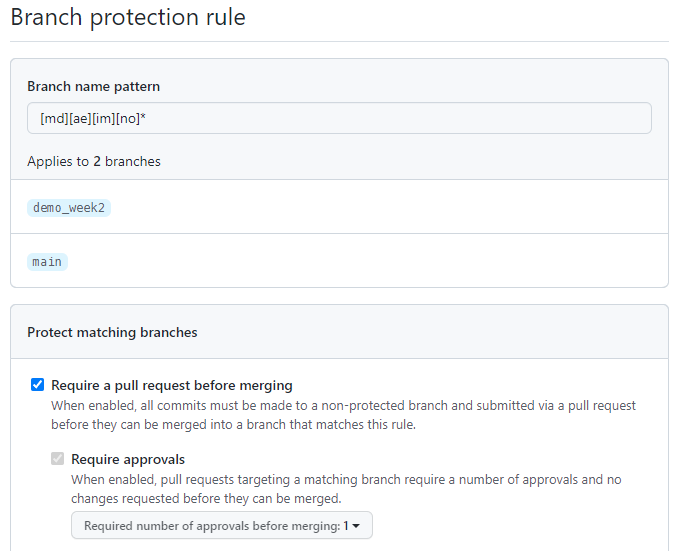Open Required number of approvals dropdown
The height and width of the screenshot is (551, 685).
pos(221,525)
